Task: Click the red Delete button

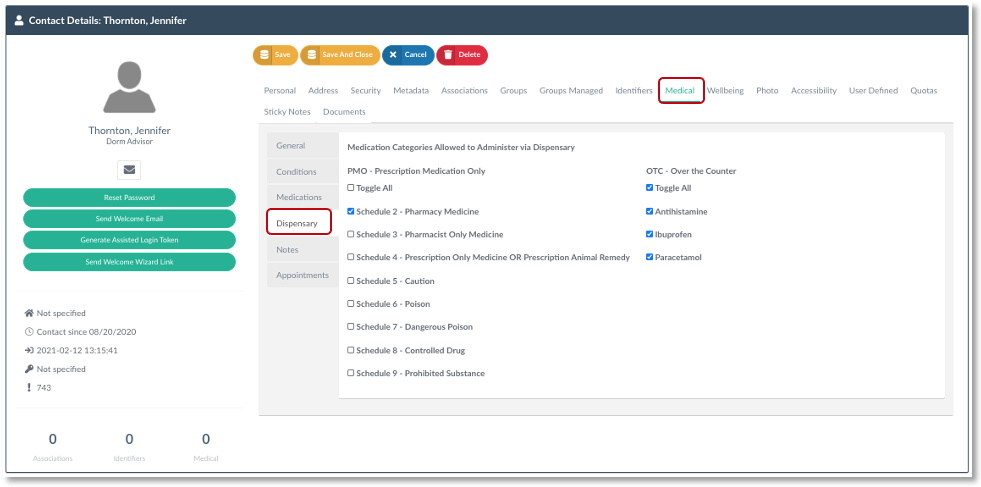Action: (462, 55)
